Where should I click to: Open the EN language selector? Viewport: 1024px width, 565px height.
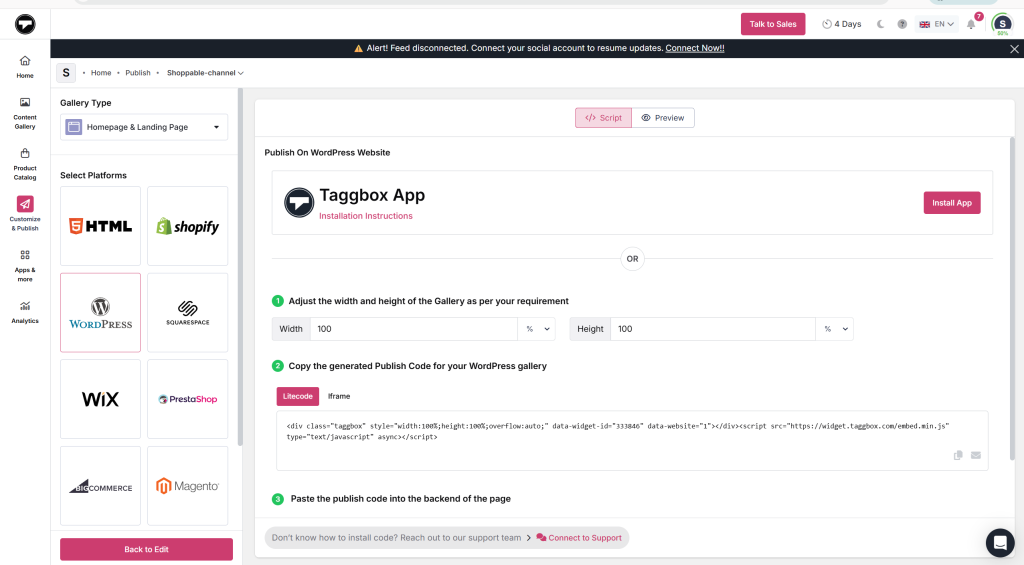936,24
